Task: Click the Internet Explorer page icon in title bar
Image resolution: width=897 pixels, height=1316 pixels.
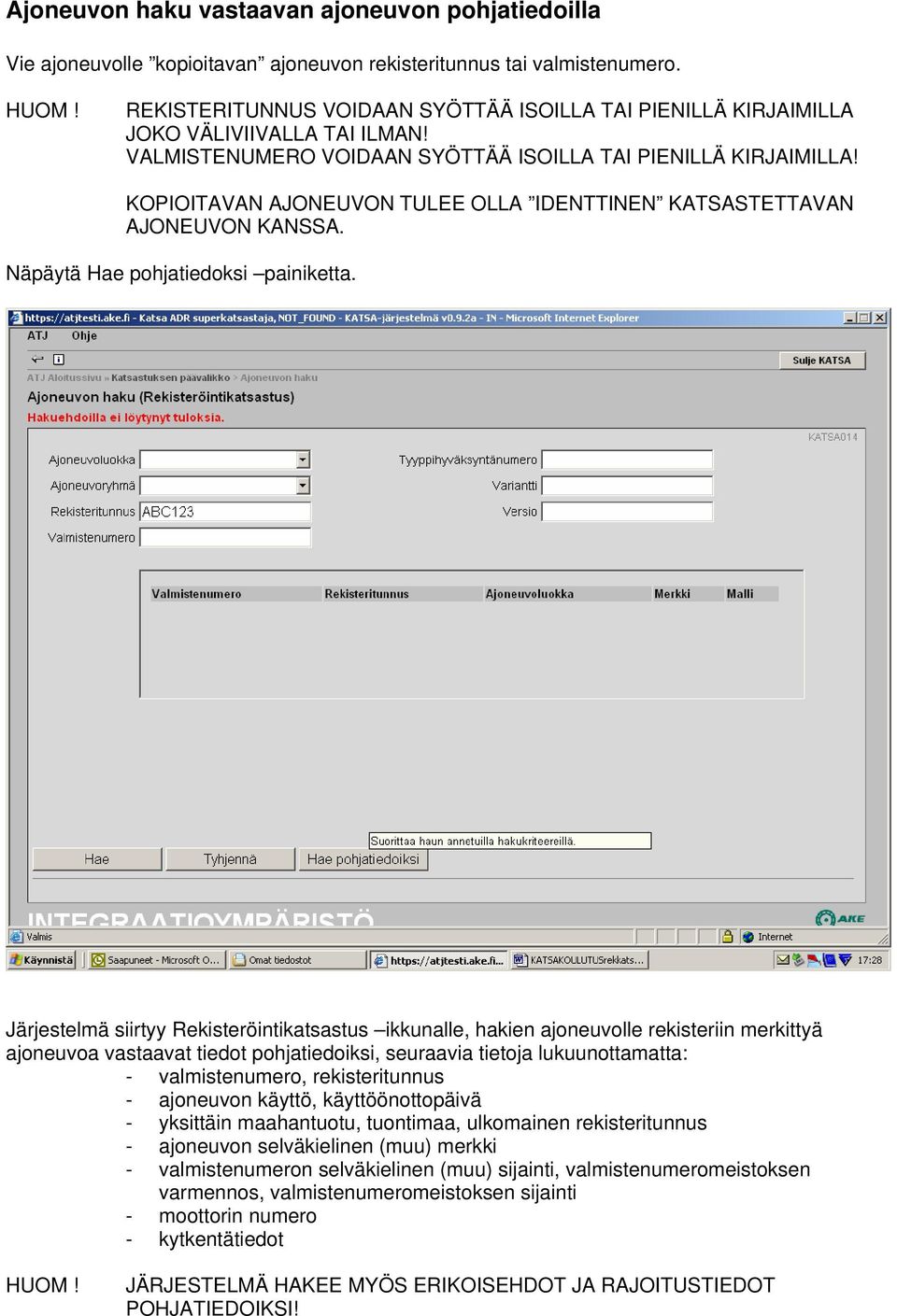Action: [16, 318]
